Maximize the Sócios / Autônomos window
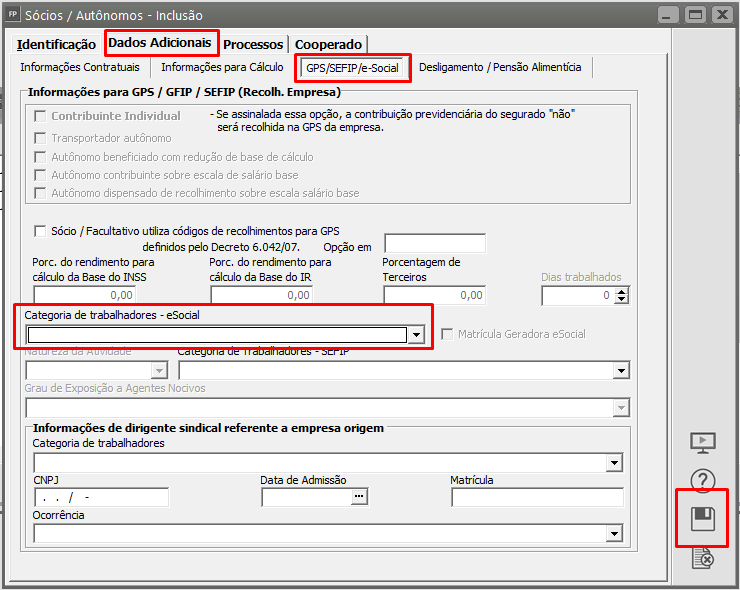This screenshot has height=590, width=740. click(x=695, y=15)
